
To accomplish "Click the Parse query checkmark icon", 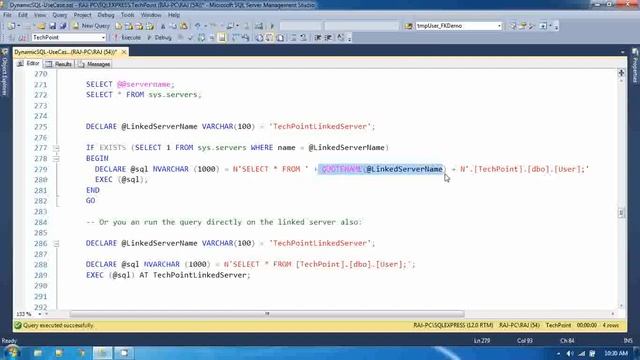I will click(x=190, y=38).
